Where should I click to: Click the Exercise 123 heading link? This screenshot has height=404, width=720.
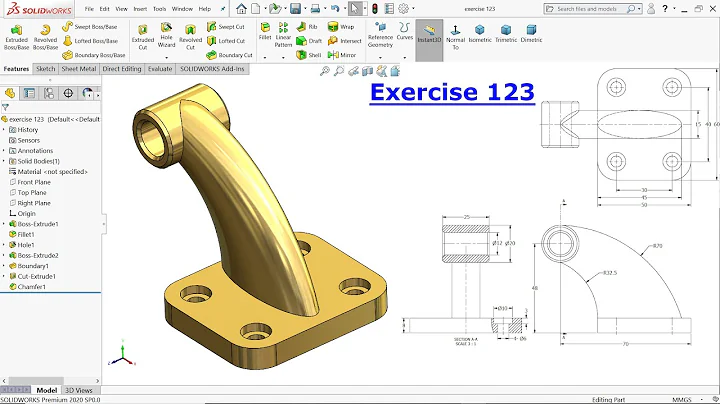pyautogui.click(x=452, y=92)
